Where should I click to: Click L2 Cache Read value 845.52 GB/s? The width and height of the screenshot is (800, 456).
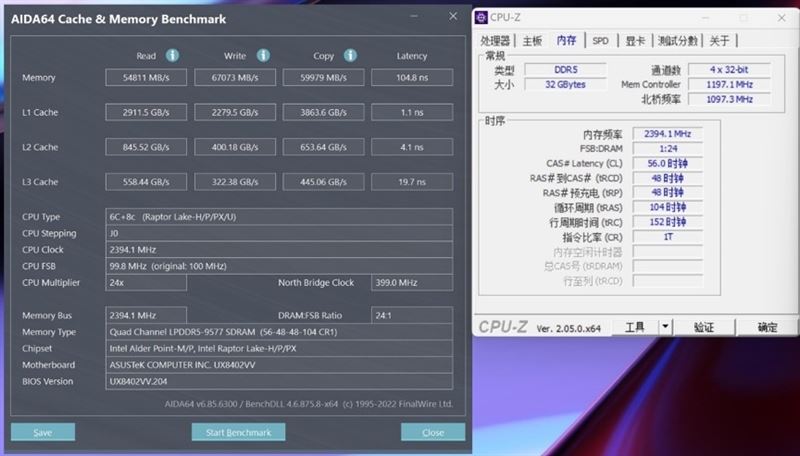(x=146, y=147)
